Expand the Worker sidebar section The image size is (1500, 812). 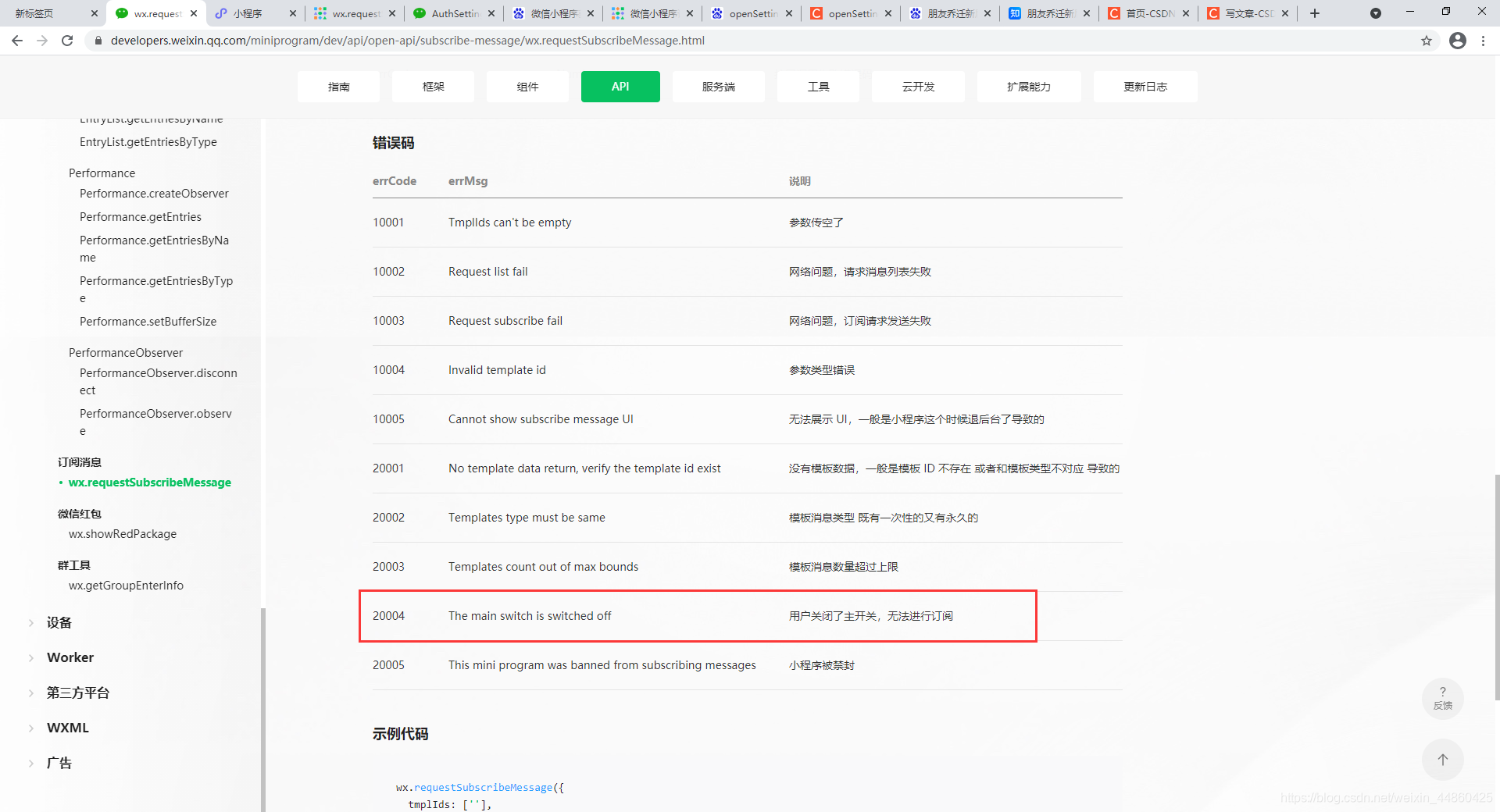[70, 657]
